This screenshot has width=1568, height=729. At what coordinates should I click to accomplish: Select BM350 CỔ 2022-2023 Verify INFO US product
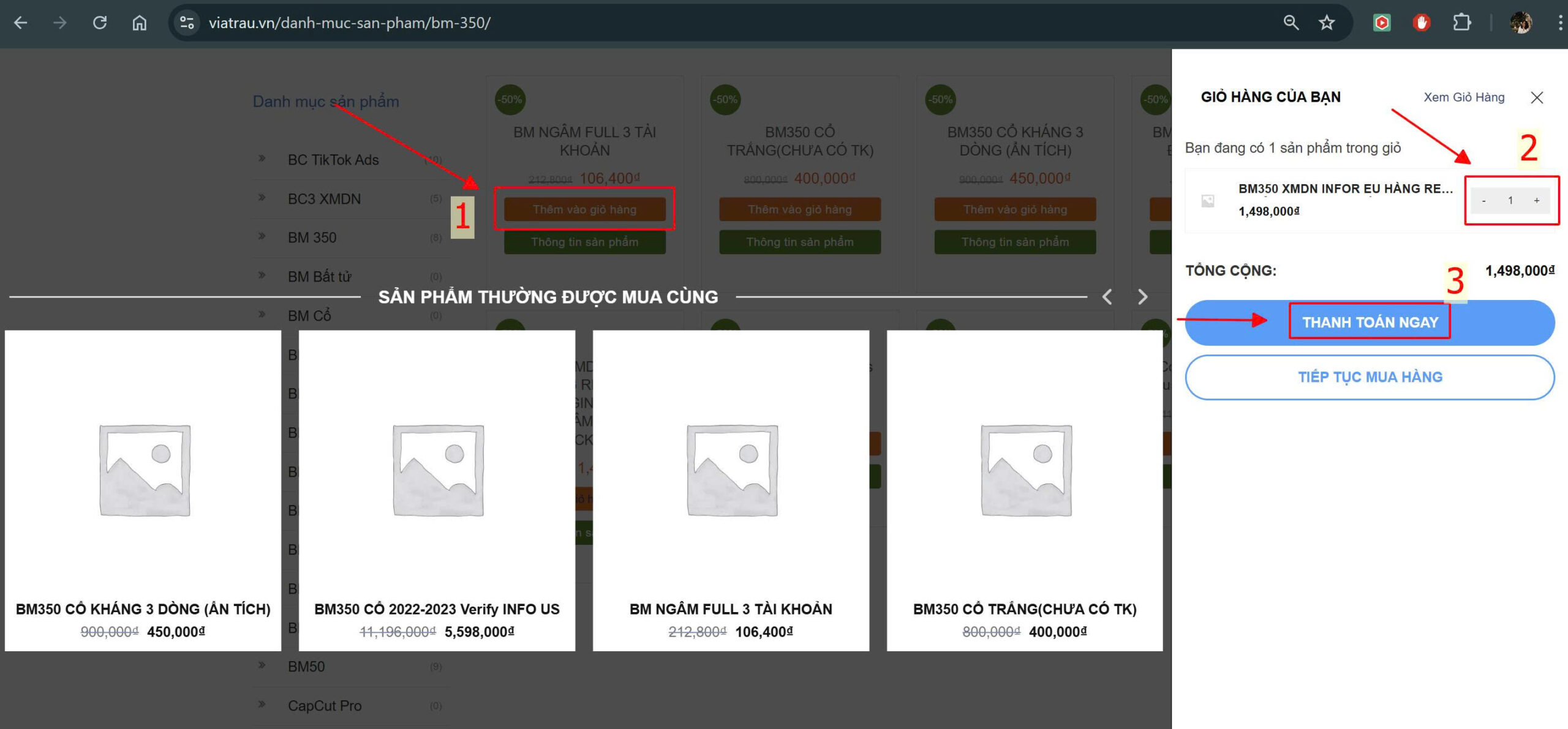[x=437, y=609]
